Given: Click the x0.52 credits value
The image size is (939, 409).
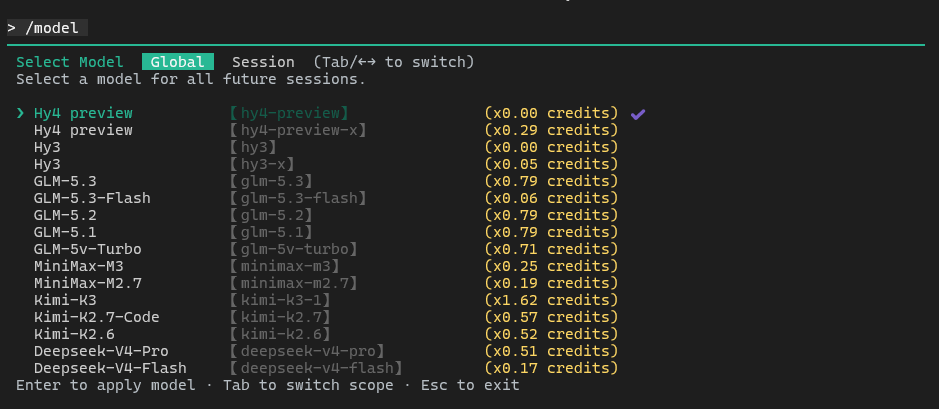Looking at the screenshot, I should pyautogui.click(x=552, y=334).
